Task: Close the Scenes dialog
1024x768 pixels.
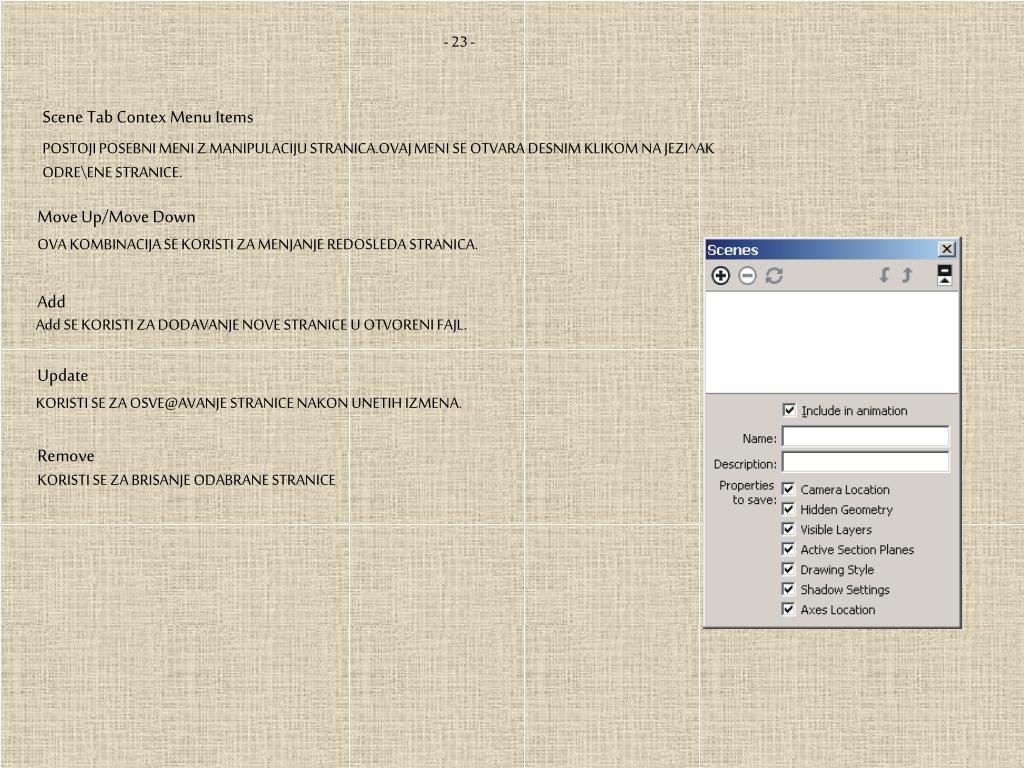Action: click(x=946, y=249)
